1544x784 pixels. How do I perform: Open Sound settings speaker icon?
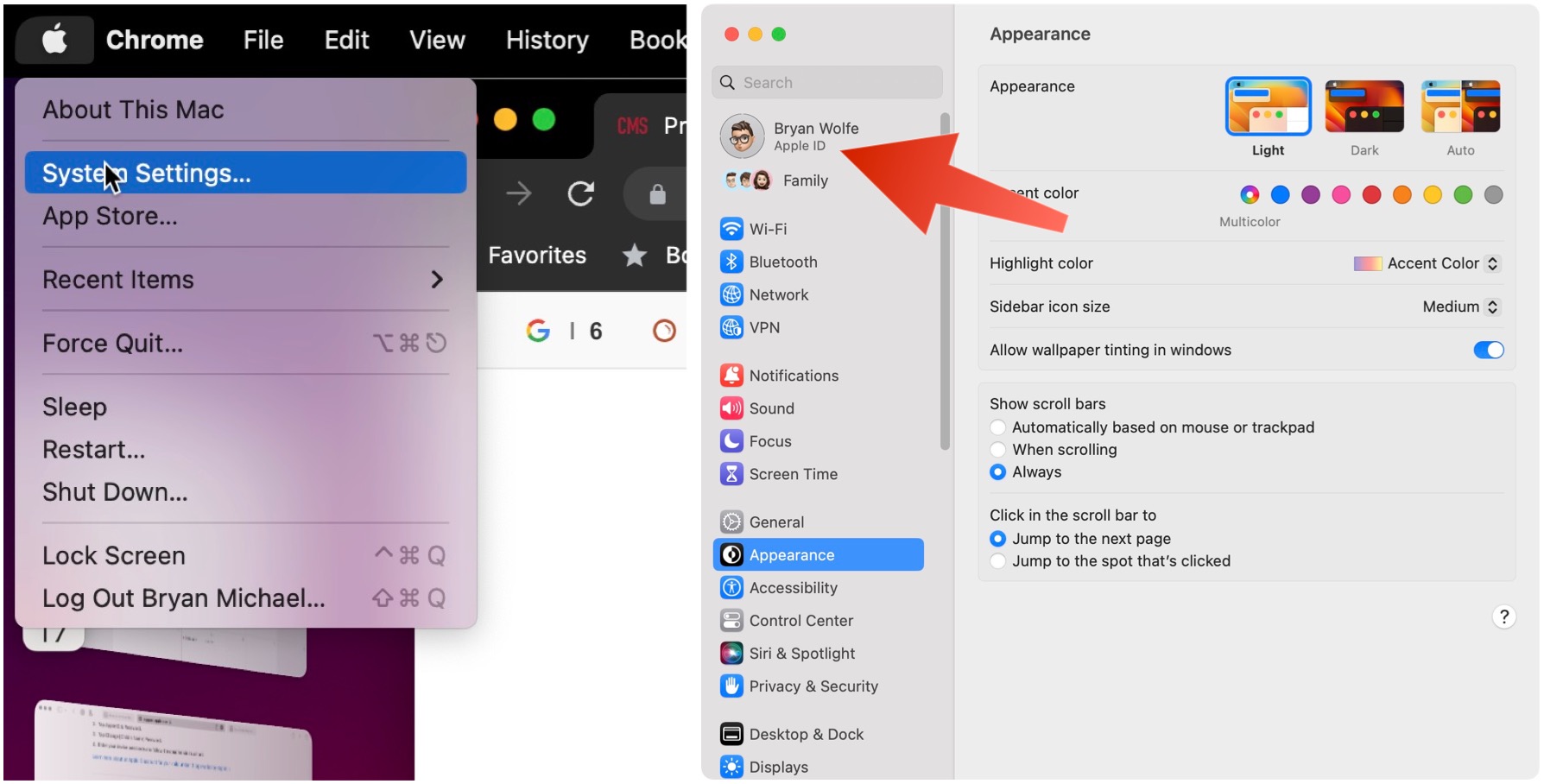731,408
